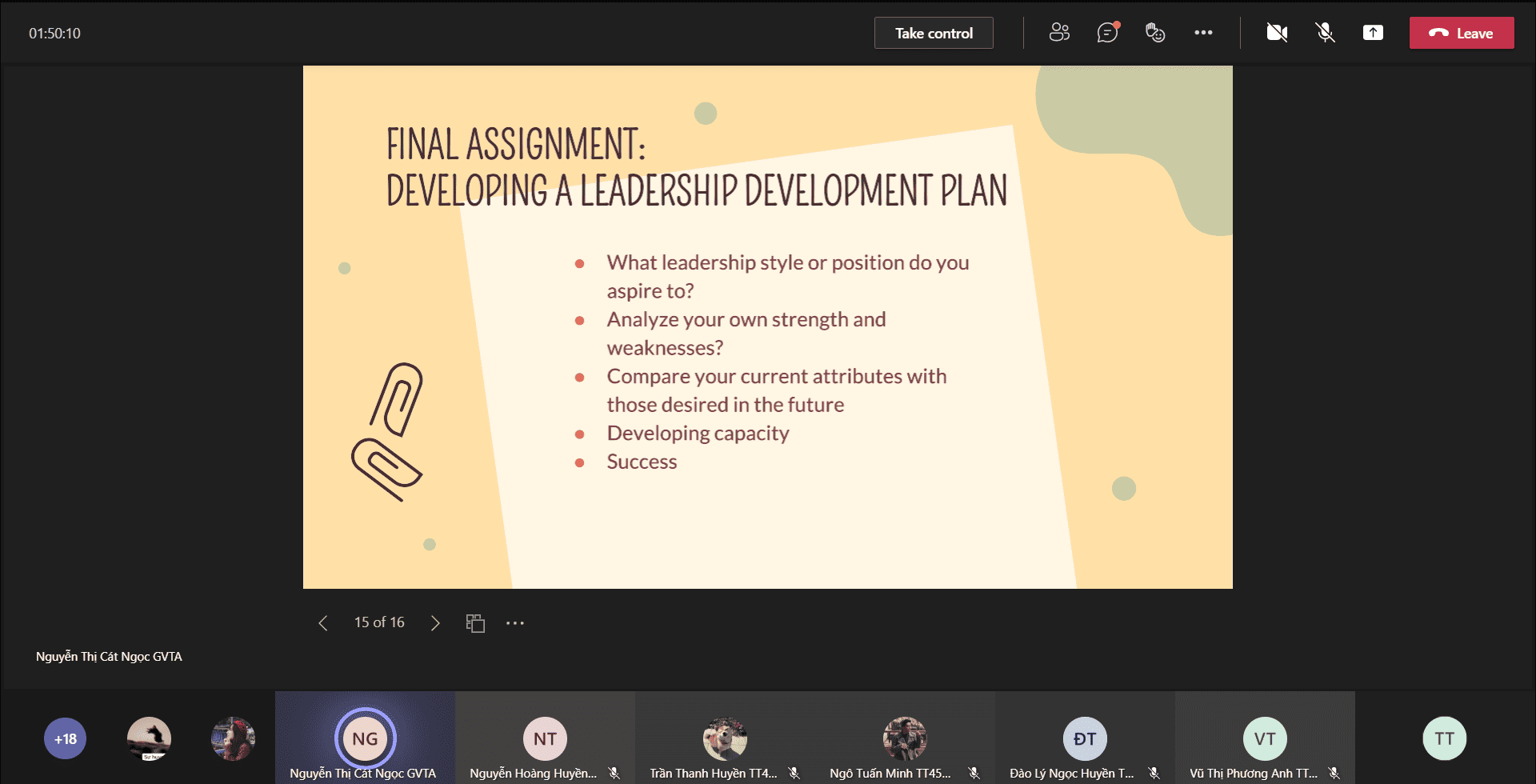Turn on the camera
1536x784 pixels.
(1277, 33)
